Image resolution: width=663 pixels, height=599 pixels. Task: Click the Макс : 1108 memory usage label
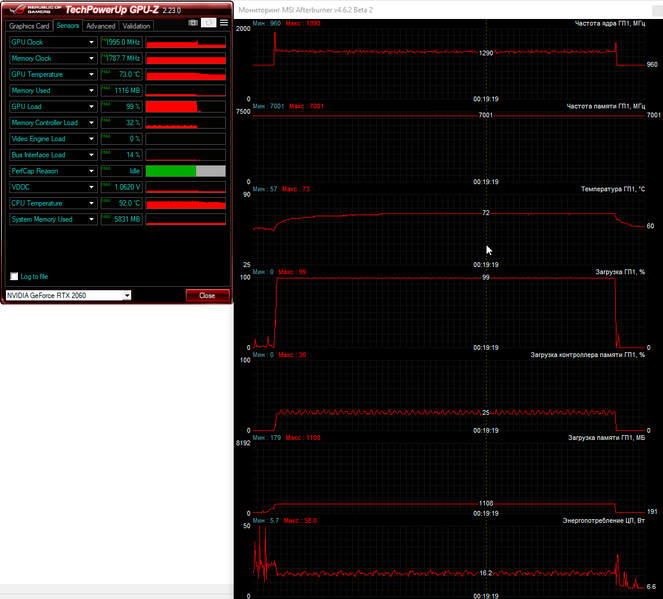(303, 438)
